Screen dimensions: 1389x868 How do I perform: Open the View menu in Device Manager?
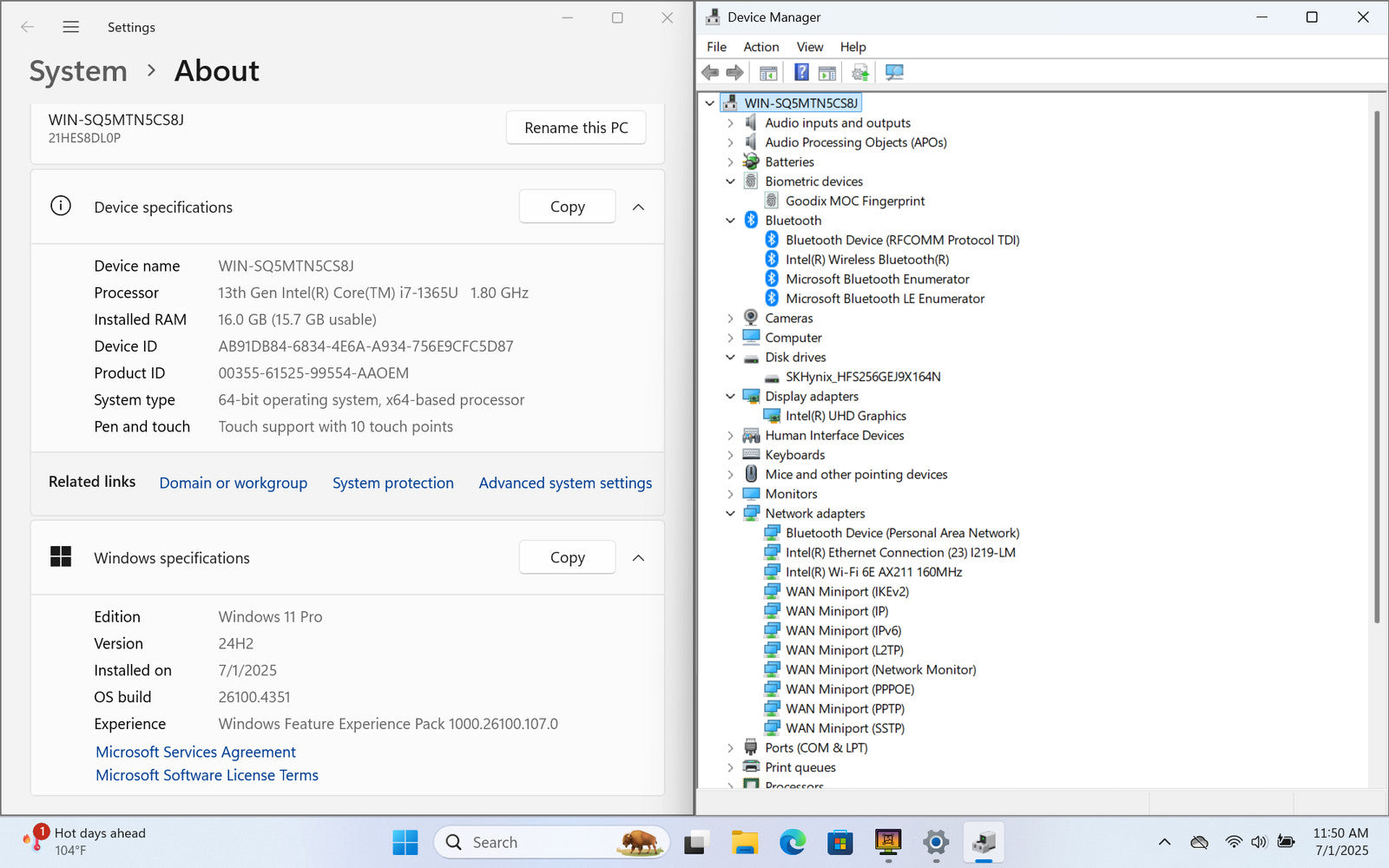click(x=809, y=47)
